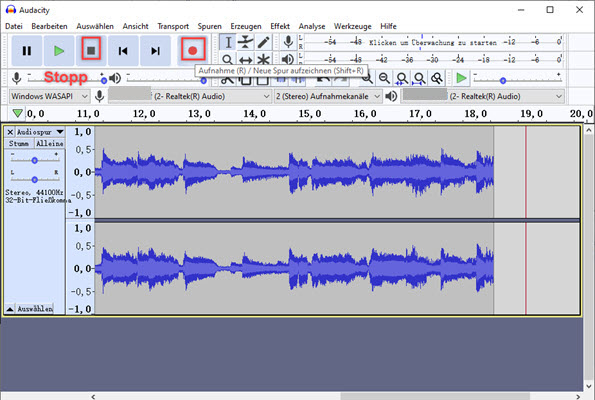The image size is (595, 400).
Task: Click the Zoom Out icon
Action: 384,78
